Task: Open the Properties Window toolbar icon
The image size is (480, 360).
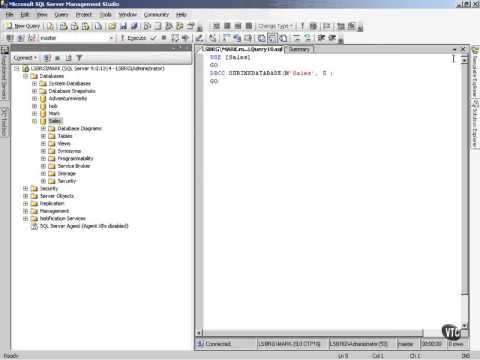Action: 191,26
